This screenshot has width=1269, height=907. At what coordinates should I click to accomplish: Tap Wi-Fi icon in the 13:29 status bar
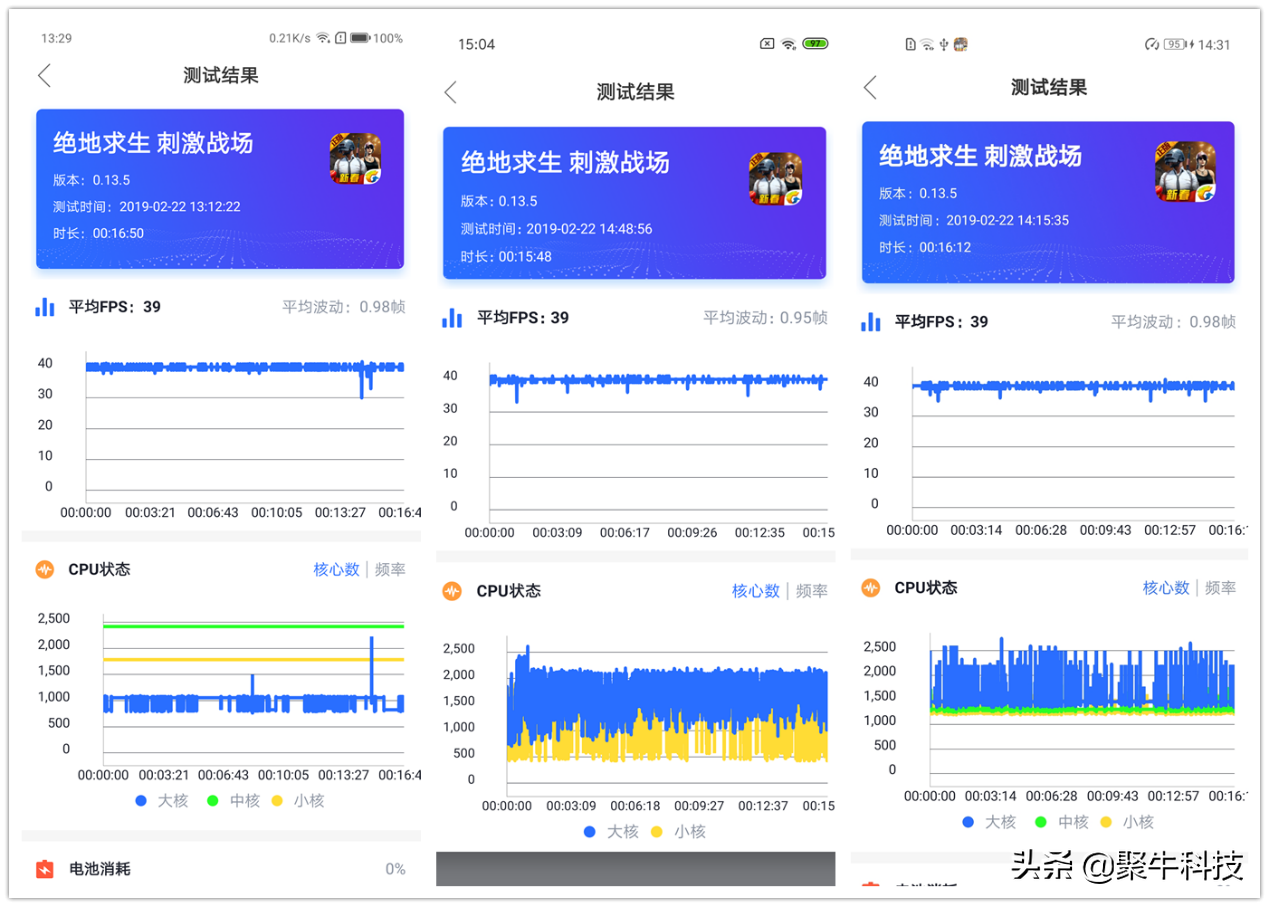point(323,38)
